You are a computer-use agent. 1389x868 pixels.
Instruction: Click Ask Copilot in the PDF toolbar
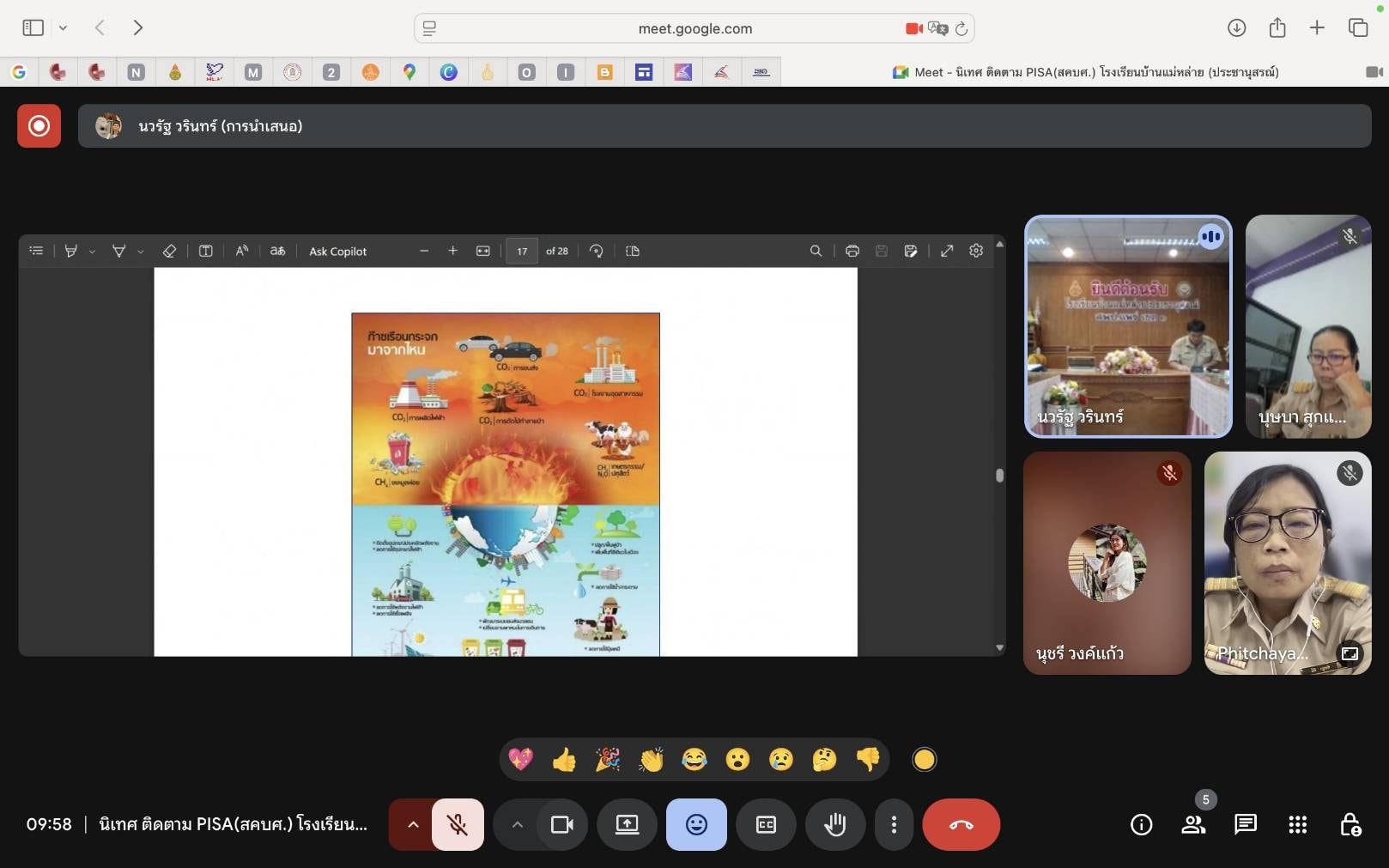tap(337, 252)
